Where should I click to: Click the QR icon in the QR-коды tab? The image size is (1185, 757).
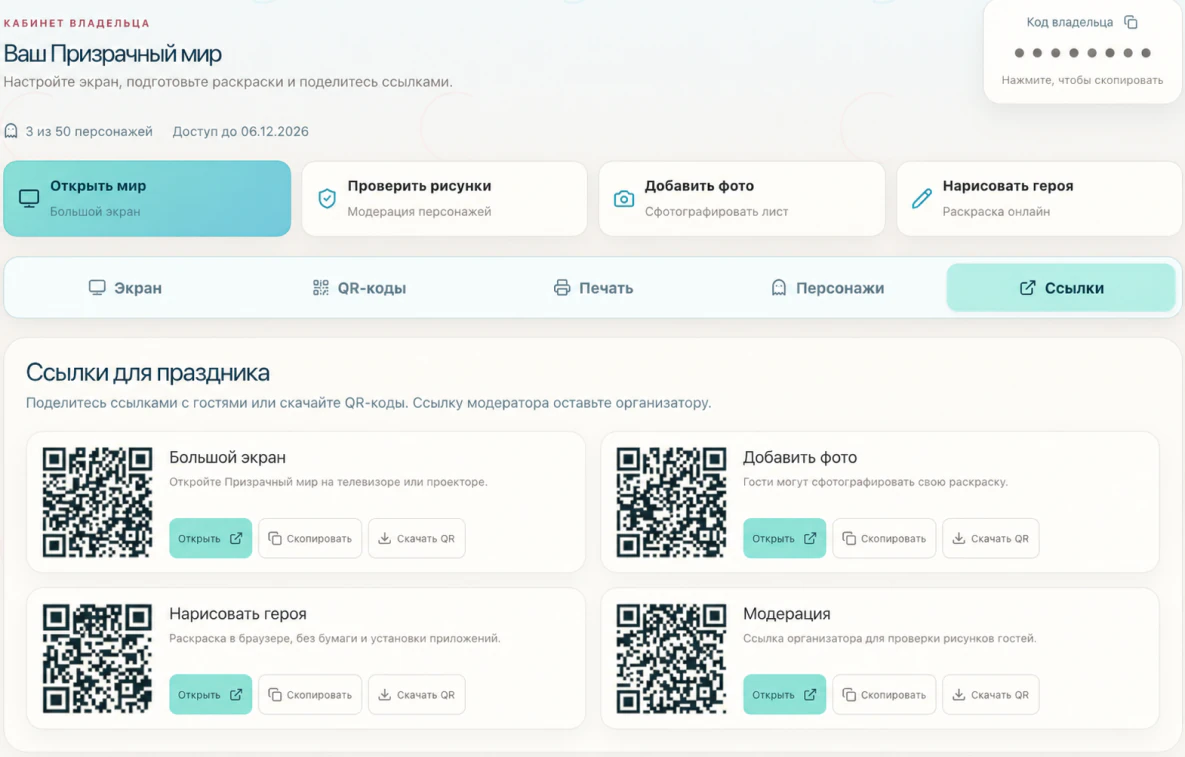320,288
